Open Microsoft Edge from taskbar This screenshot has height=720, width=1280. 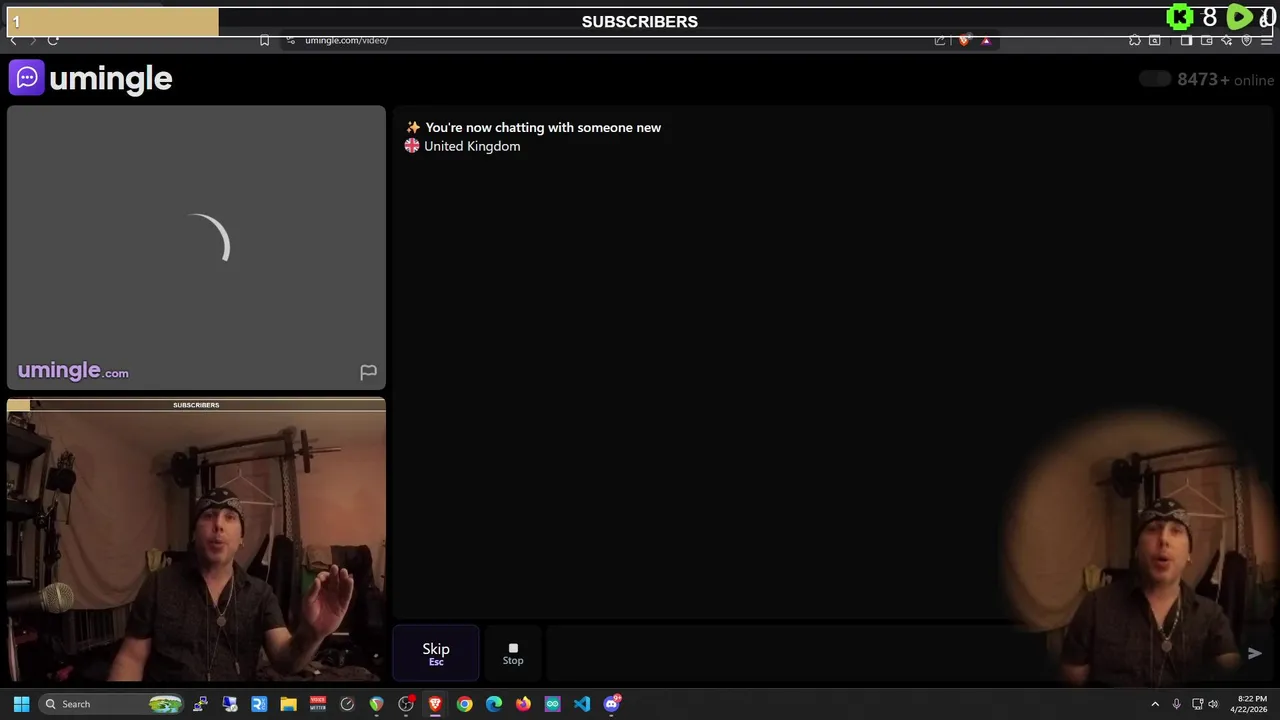(x=494, y=704)
